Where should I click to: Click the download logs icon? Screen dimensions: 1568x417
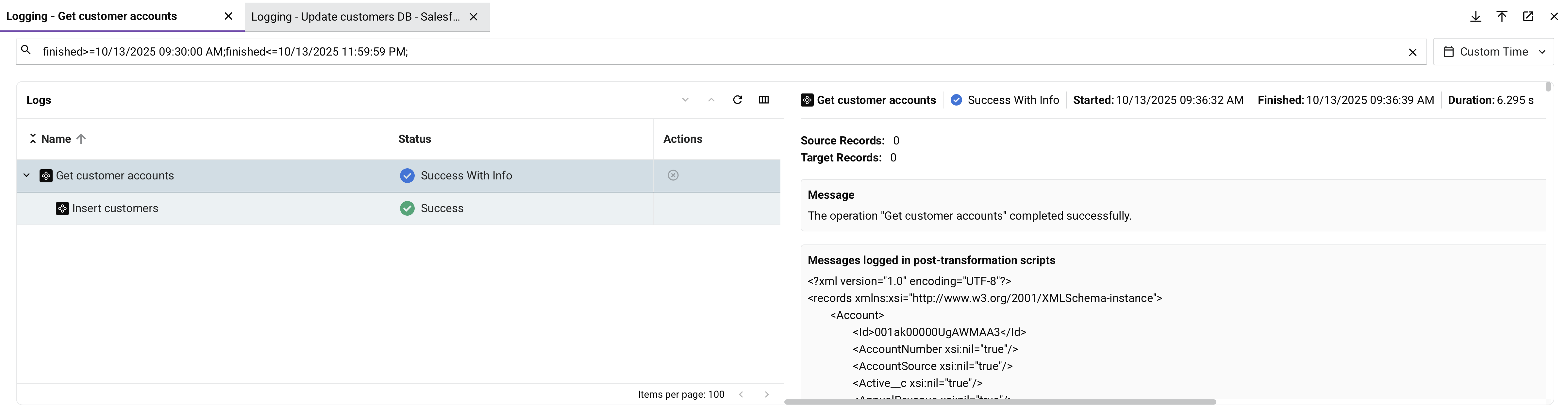(1476, 16)
